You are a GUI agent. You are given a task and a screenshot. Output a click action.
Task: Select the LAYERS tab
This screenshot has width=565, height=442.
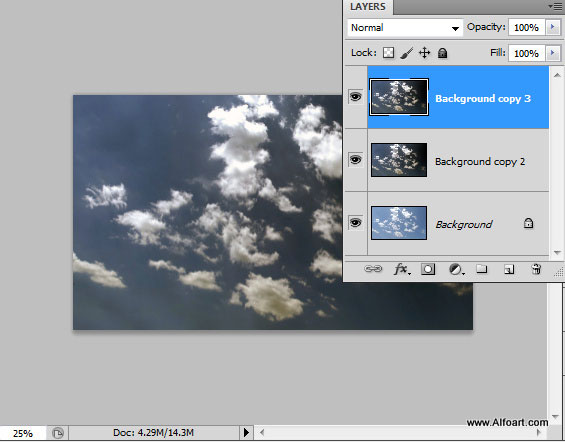[368, 7]
